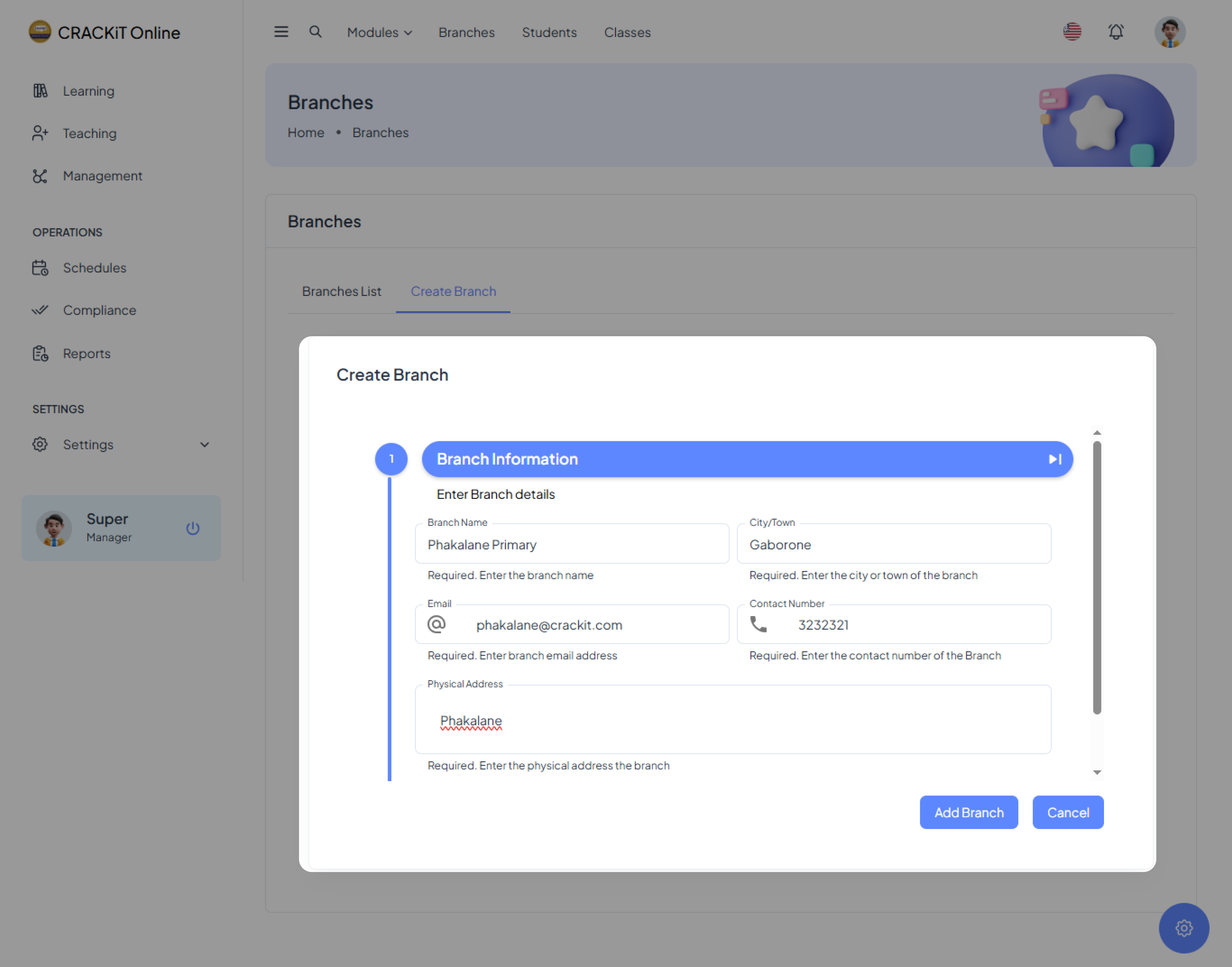Click the form's down scroll arrow
The image size is (1232, 967).
point(1097,772)
